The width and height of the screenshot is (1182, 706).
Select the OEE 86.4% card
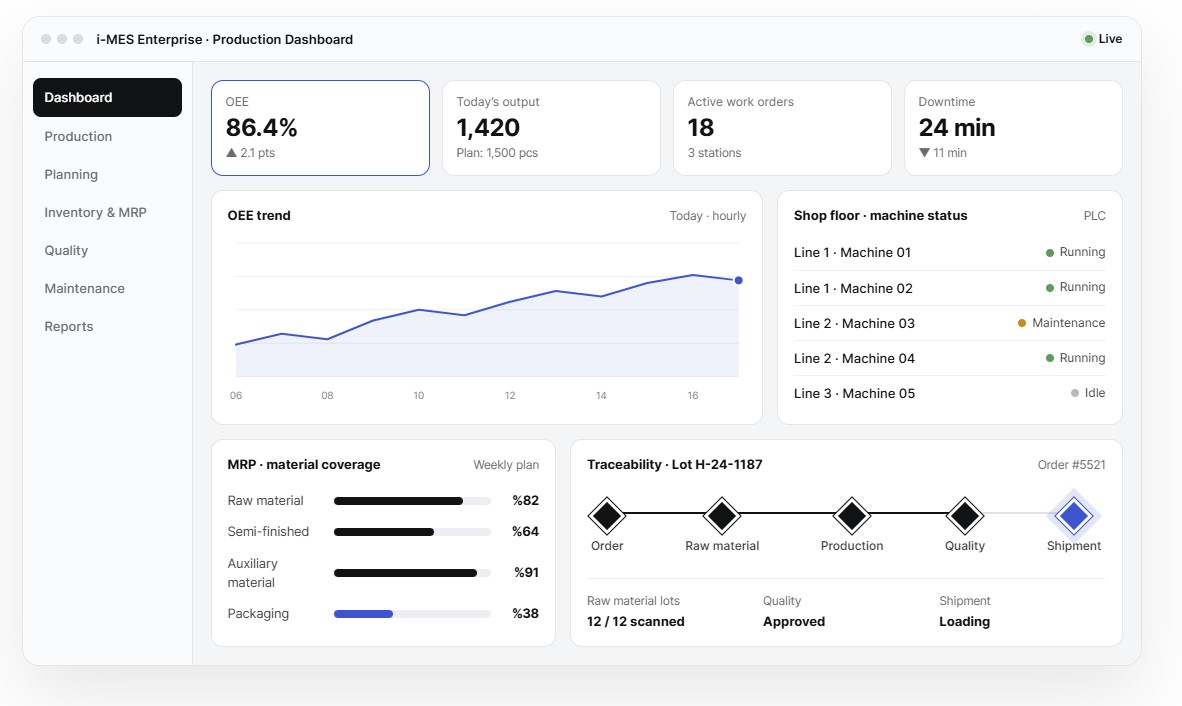320,128
